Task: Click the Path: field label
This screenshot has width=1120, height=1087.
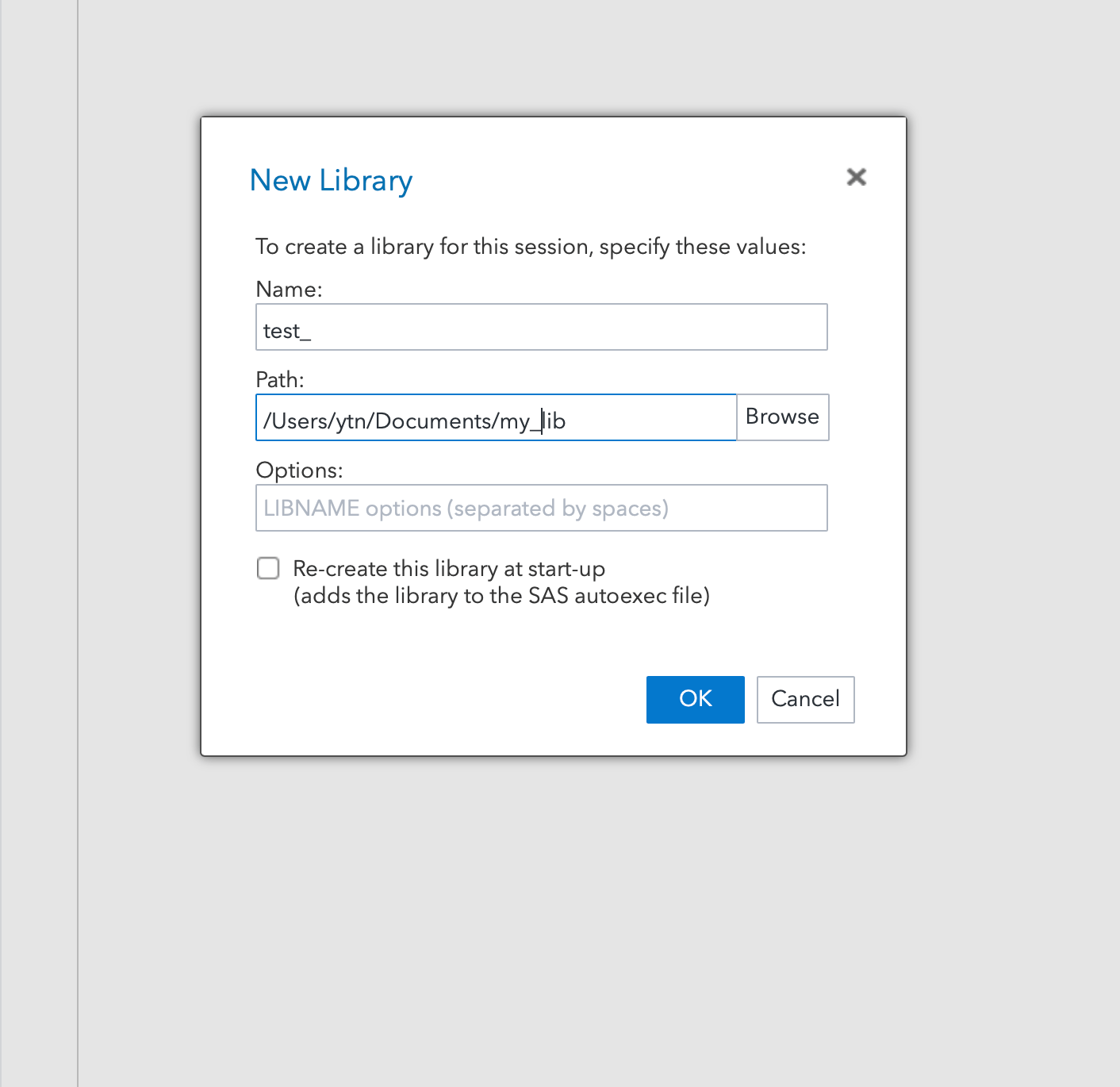Action: pos(280,379)
